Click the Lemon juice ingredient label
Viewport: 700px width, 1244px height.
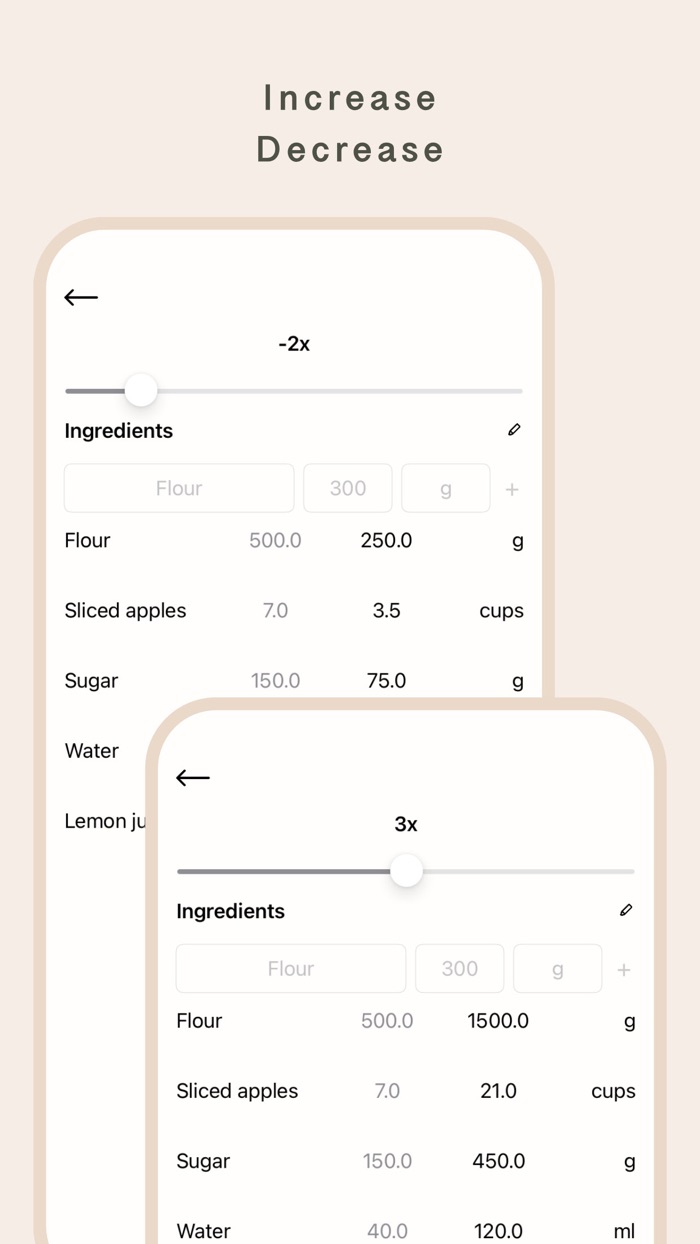point(104,820)
